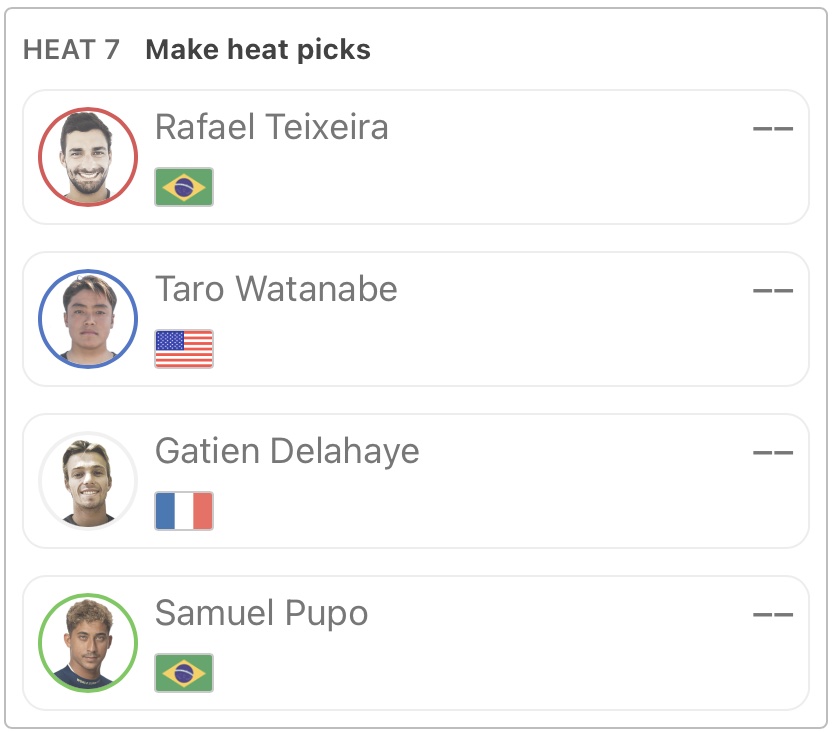Click Taro Watanabe's profile photo
Screen dimensions: 834x732
tap(88, 319)
